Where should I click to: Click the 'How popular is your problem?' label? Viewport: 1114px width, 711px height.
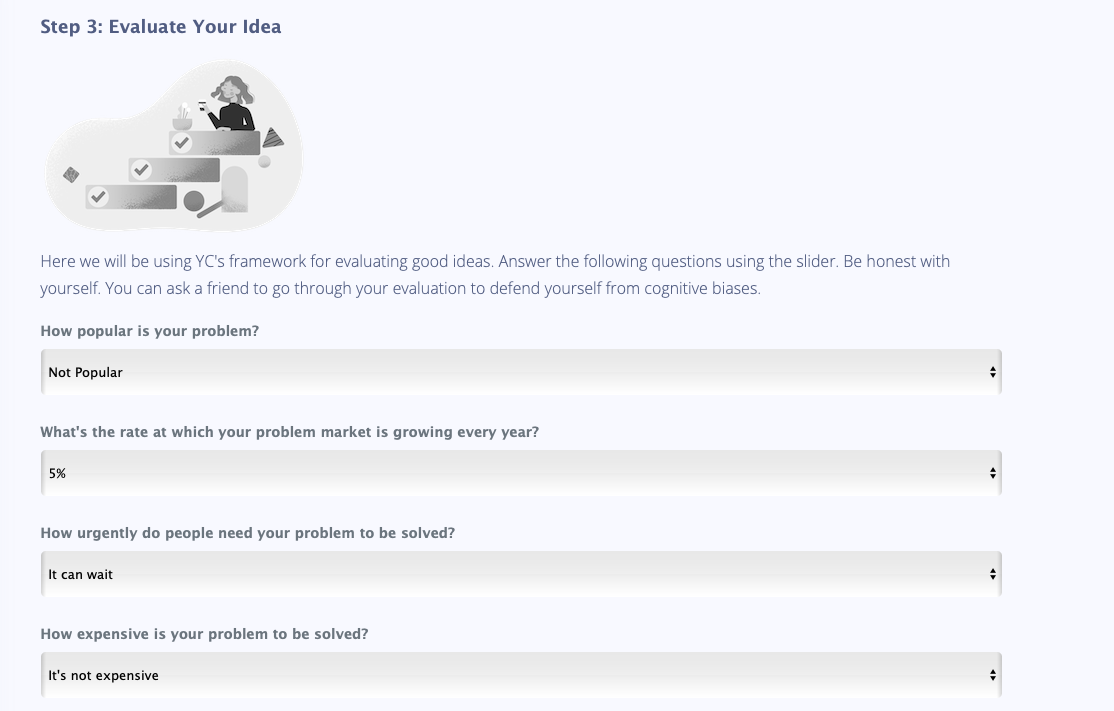pos(148,330)
